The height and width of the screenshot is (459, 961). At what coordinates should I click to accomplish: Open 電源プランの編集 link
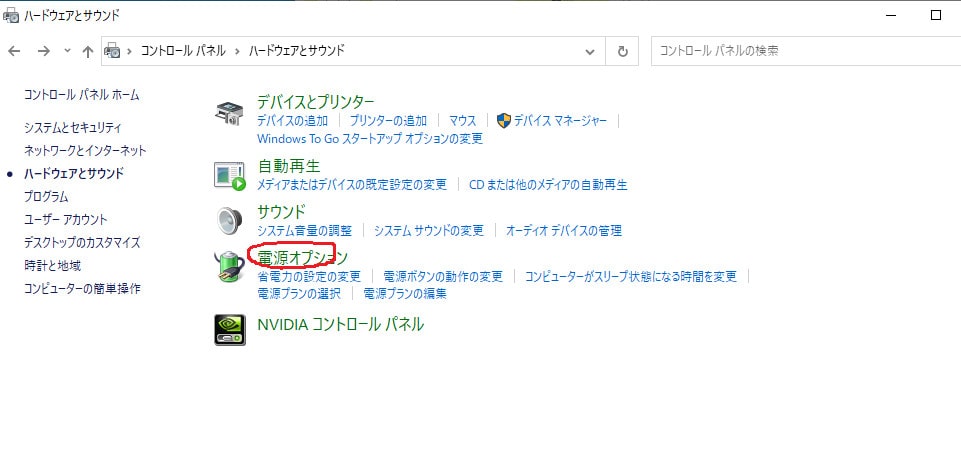(405, 294)
